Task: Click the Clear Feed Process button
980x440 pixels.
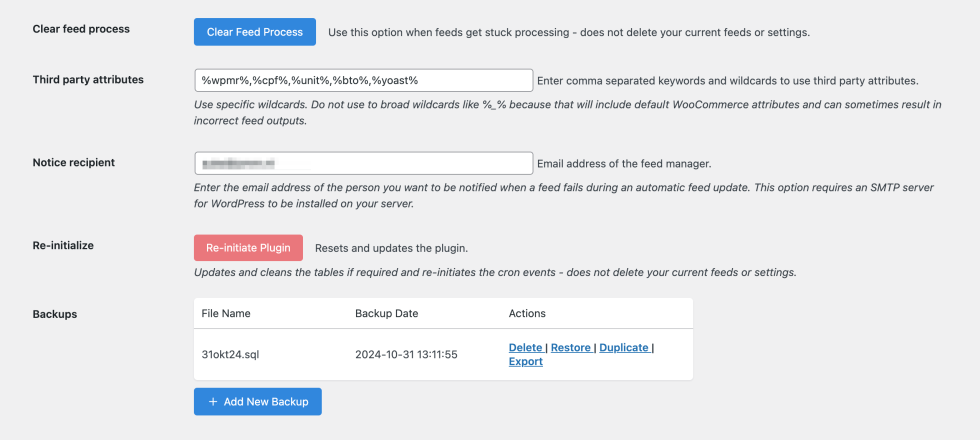Action: click(x=254, y=32)
